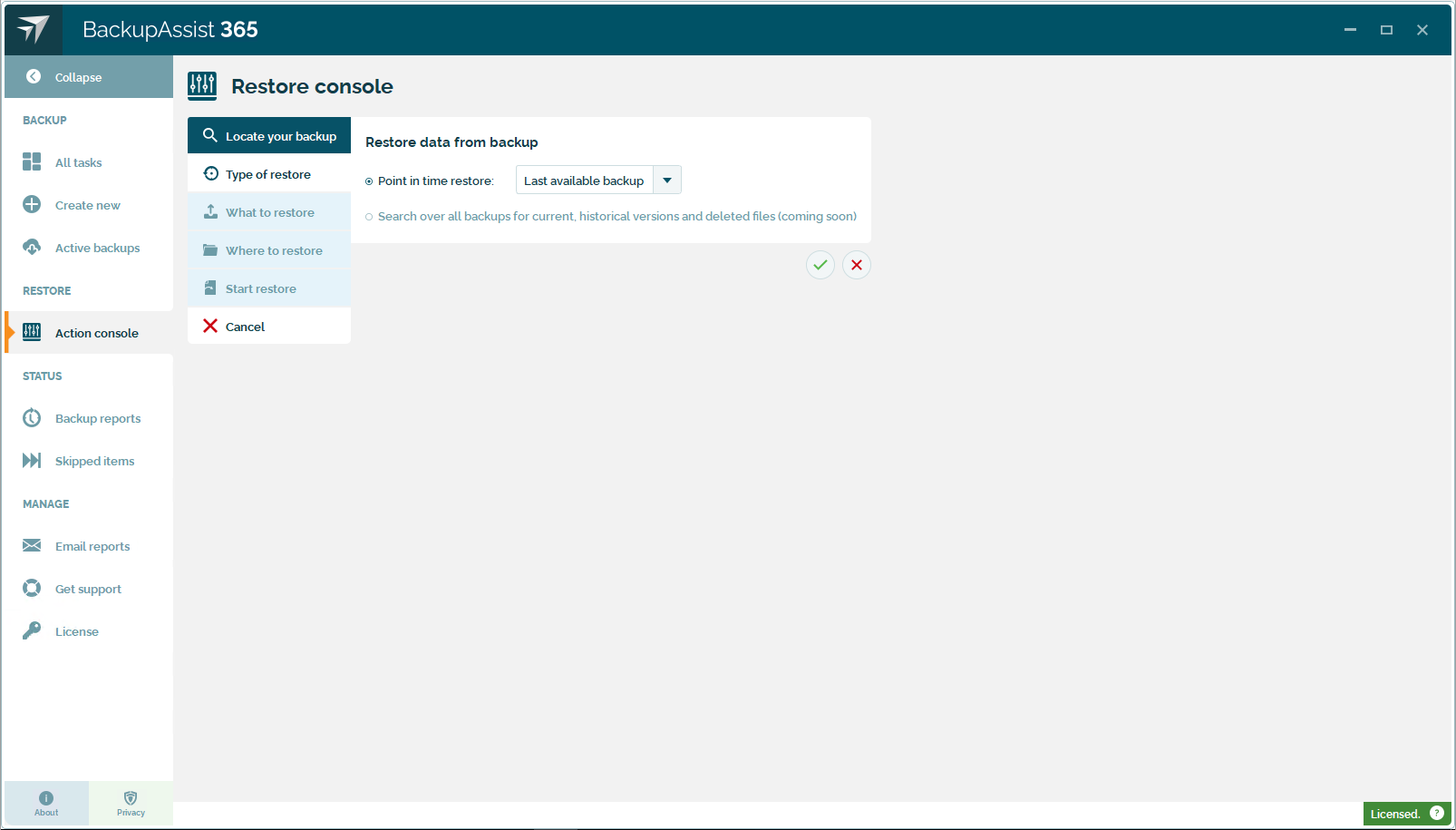Open Backup reports in the sidebar

[x=89, y=418]
